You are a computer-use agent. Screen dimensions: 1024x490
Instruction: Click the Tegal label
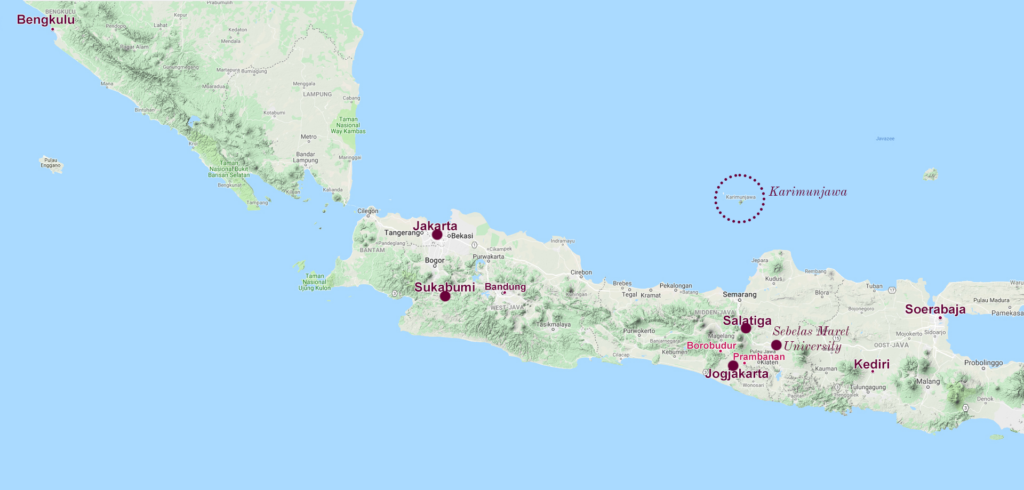[629, 294]
